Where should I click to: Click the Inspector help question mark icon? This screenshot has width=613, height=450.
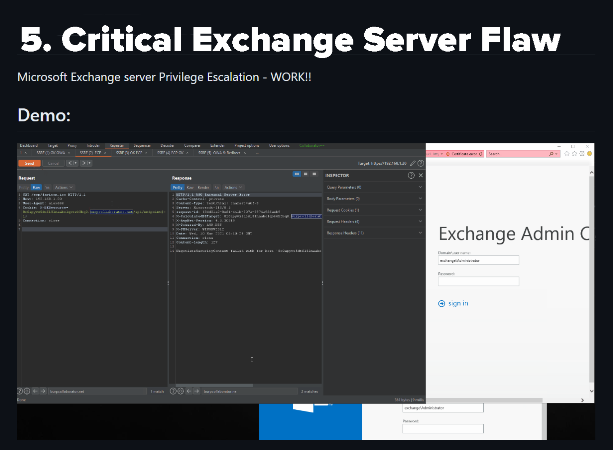[410, 175]
